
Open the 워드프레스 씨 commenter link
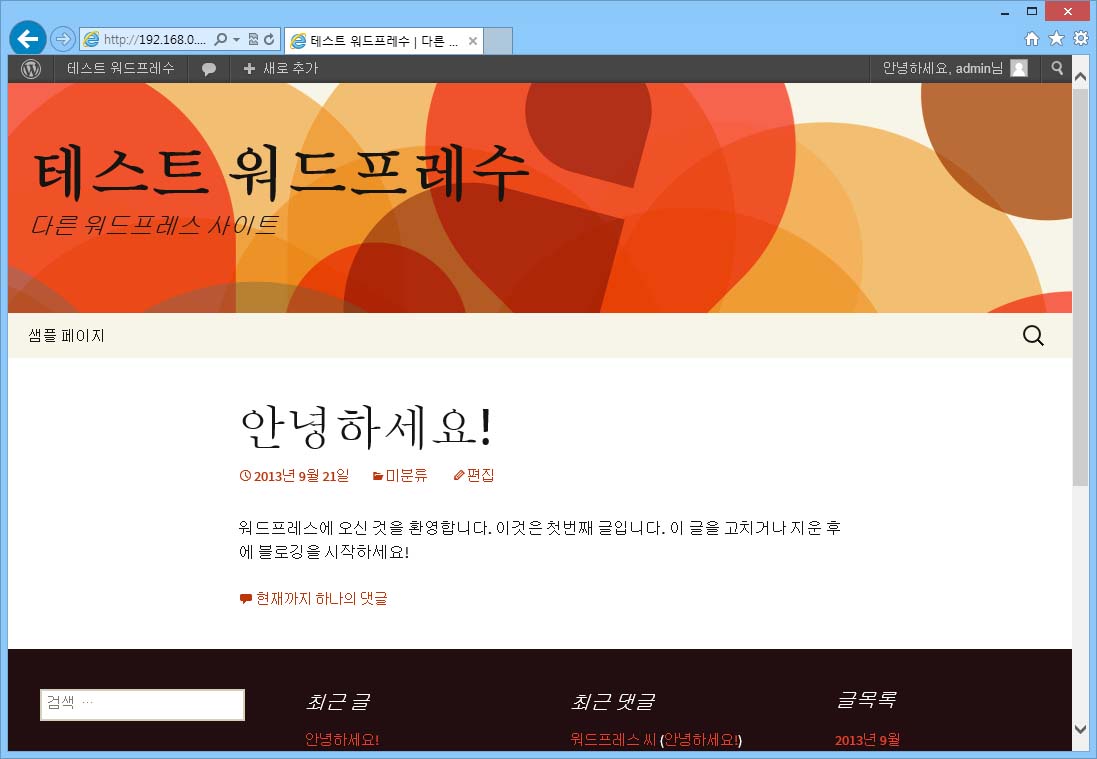tap(613, 739)
